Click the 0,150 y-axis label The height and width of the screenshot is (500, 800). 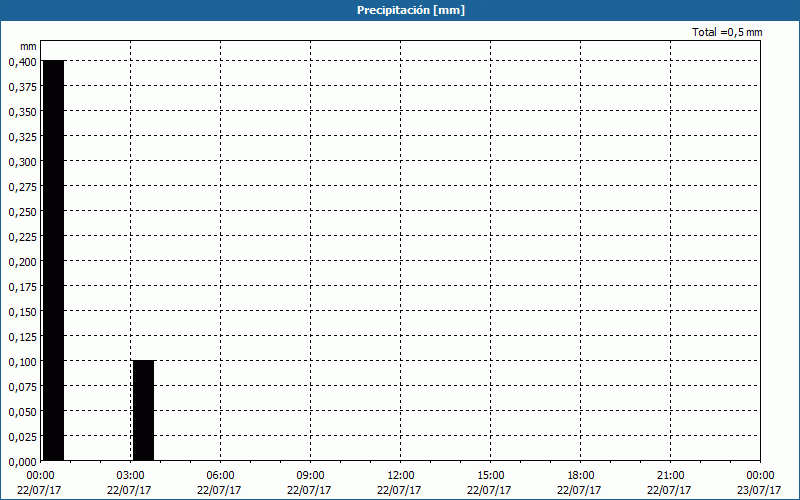[22, 312]
